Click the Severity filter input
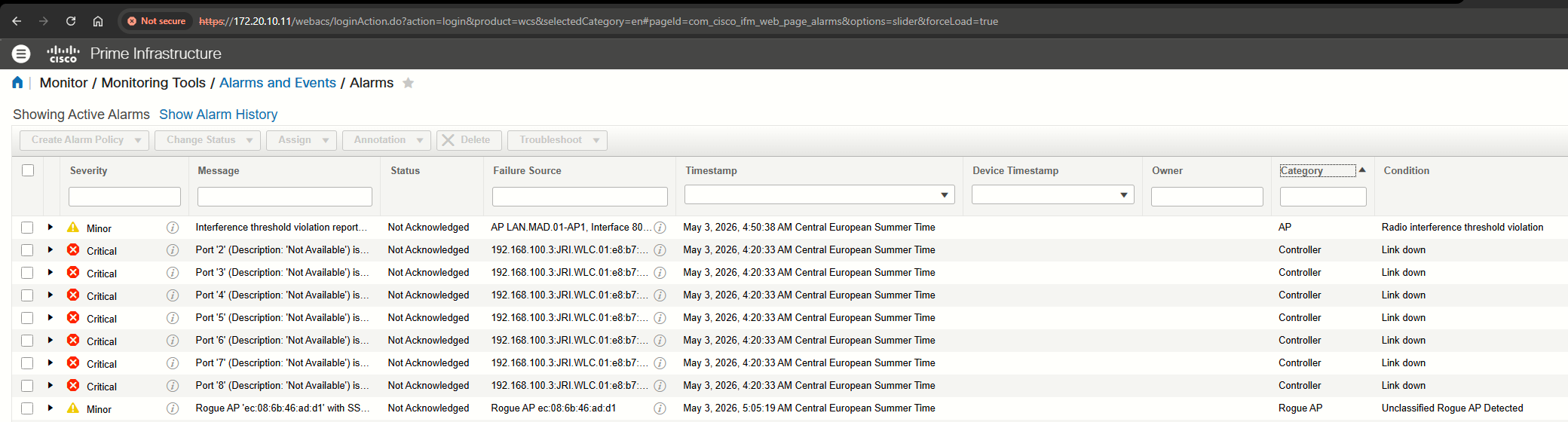1568x422 pixels. (x=124, y=197)
